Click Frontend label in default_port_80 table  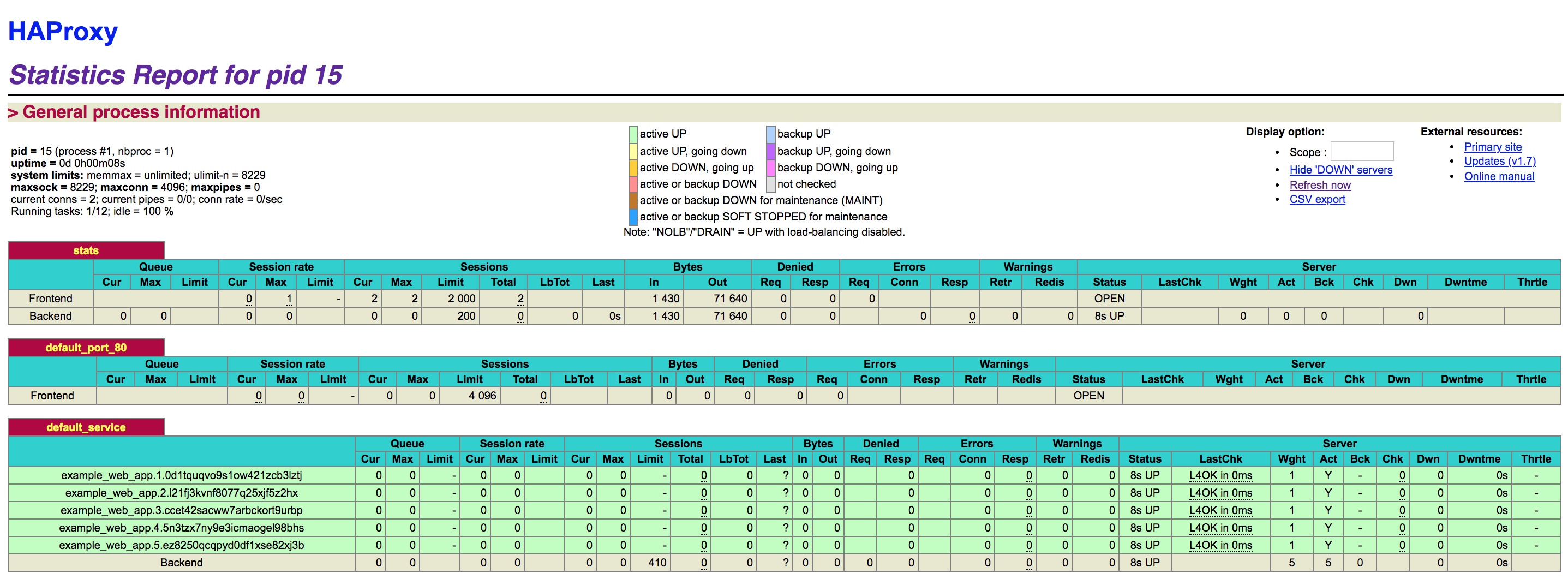(52, 396)
